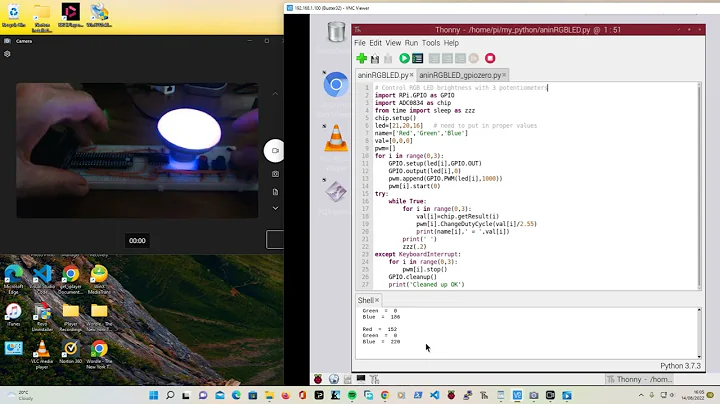The width and height of the screenshot is (720, 404).
Task: Click the up chevron in Camera mode list
Action: coord(275,94)
